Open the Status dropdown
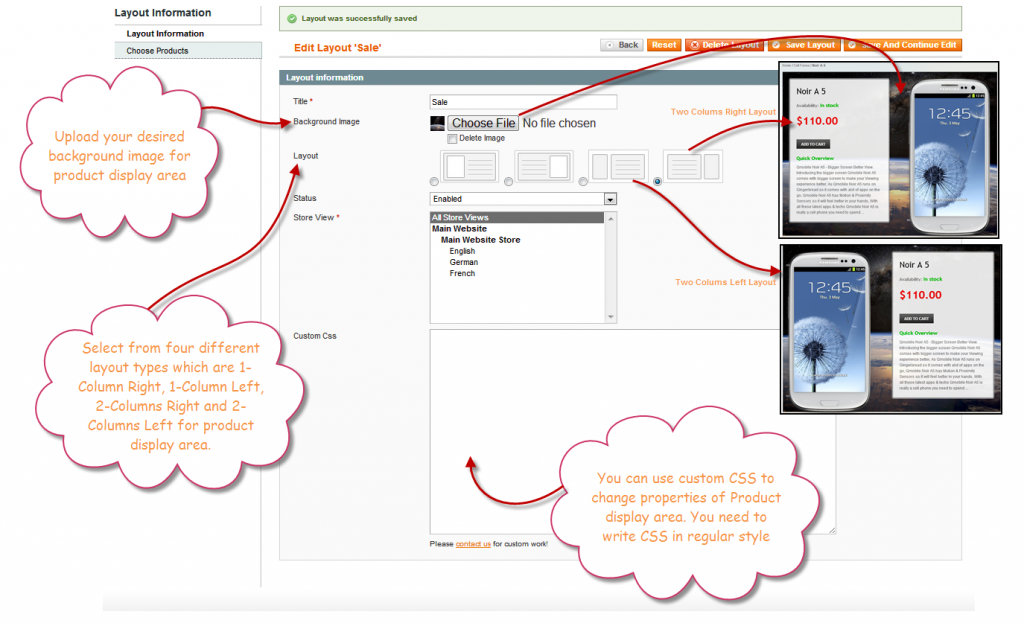The image size is (1024, 623). 610,199
